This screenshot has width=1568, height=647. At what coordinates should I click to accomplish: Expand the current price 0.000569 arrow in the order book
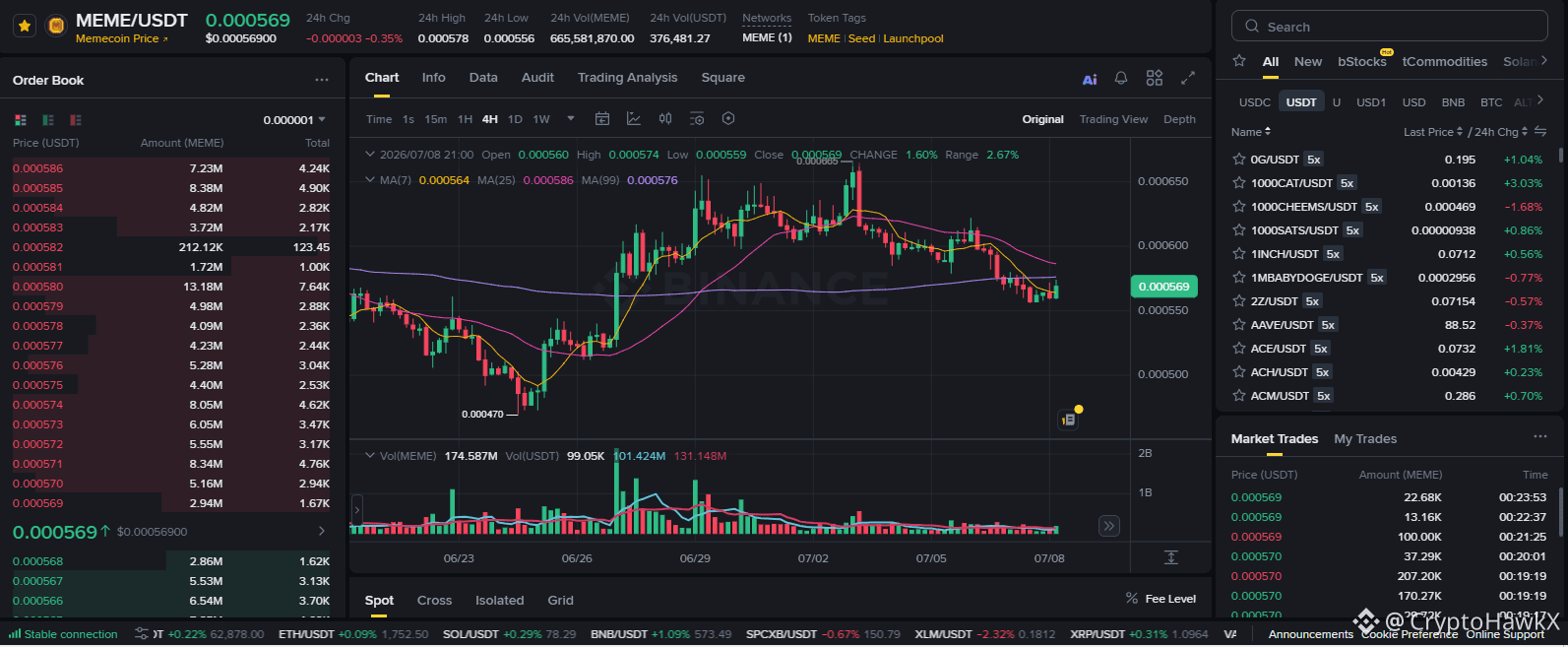click(x=321, y=532)
